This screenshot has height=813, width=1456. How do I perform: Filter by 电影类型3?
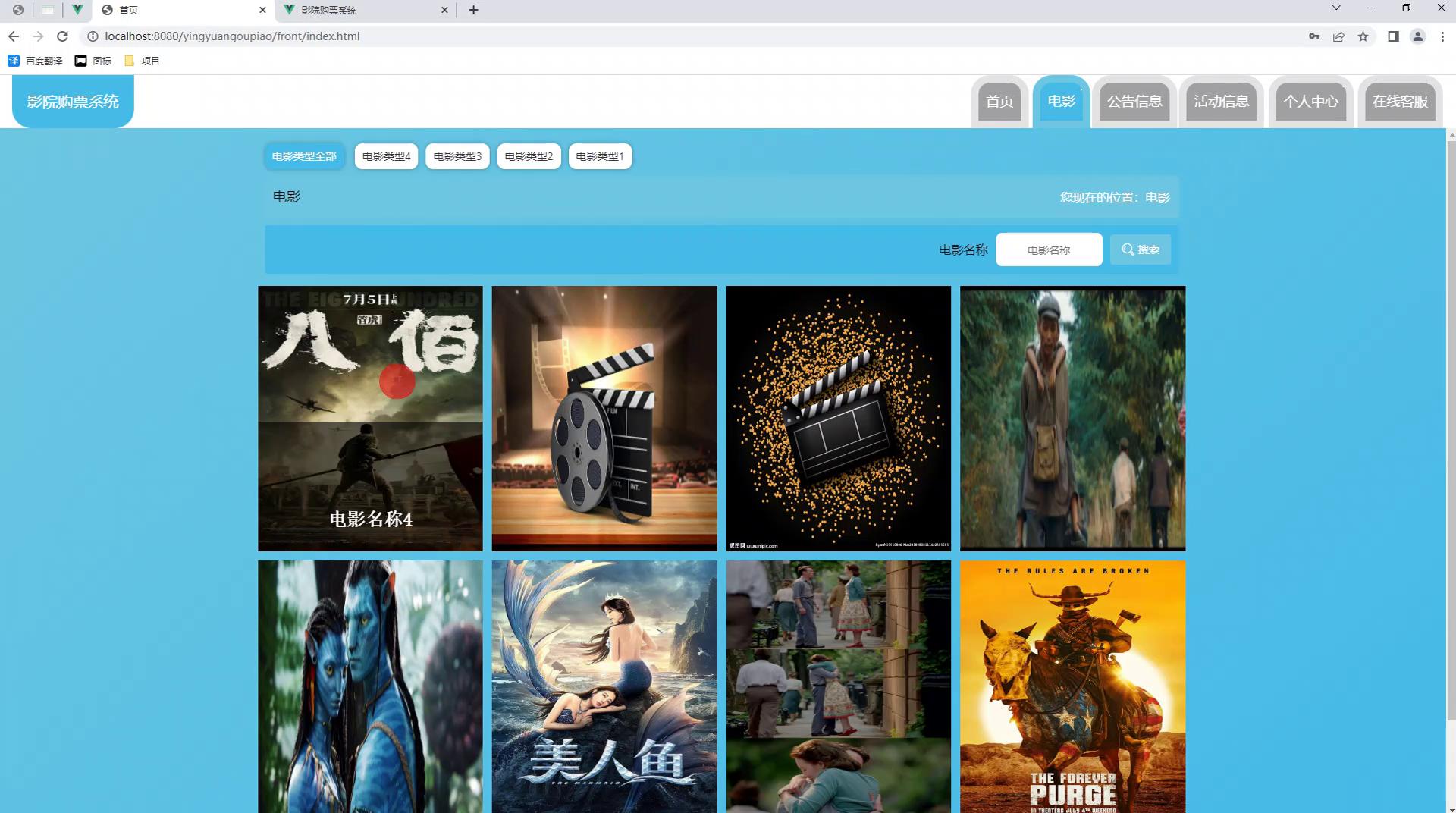pos(457,156)
